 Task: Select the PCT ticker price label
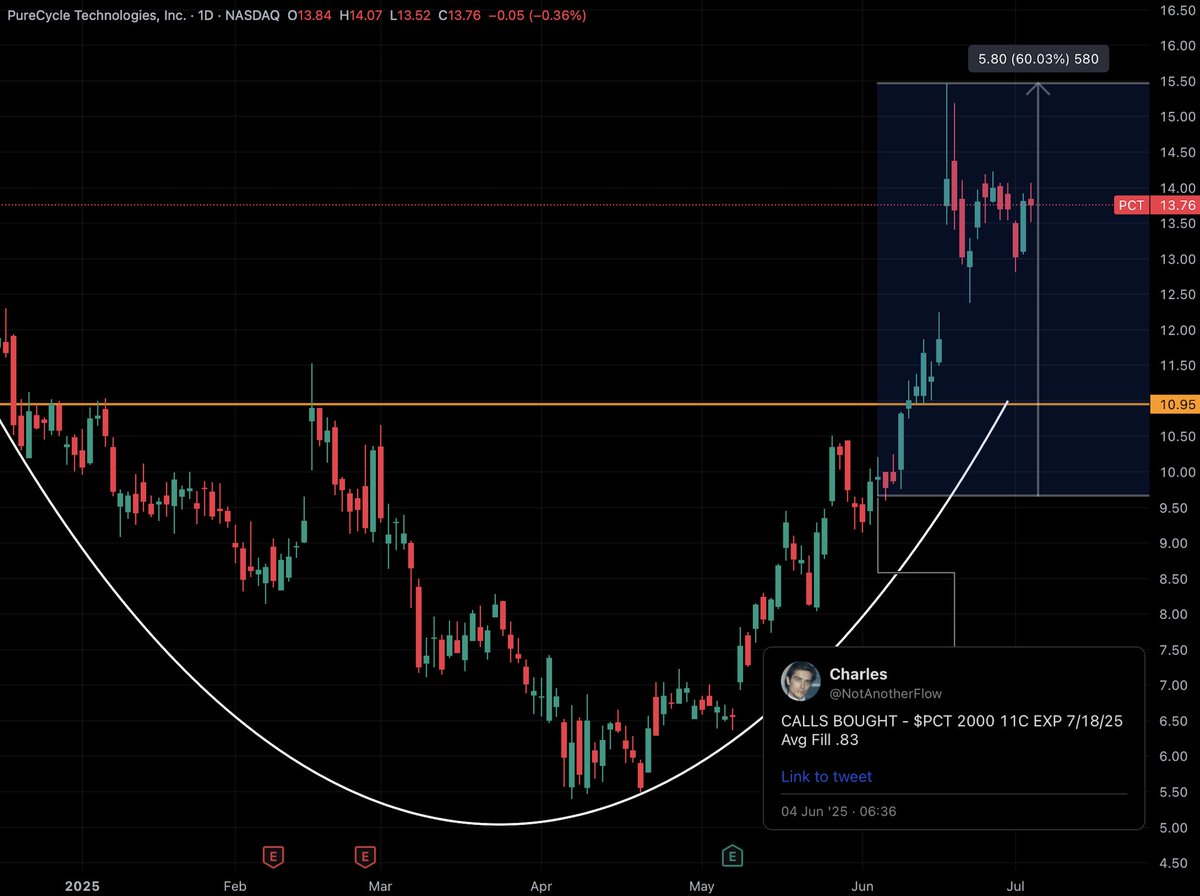pyautogui.click(x=1132, y=205)
